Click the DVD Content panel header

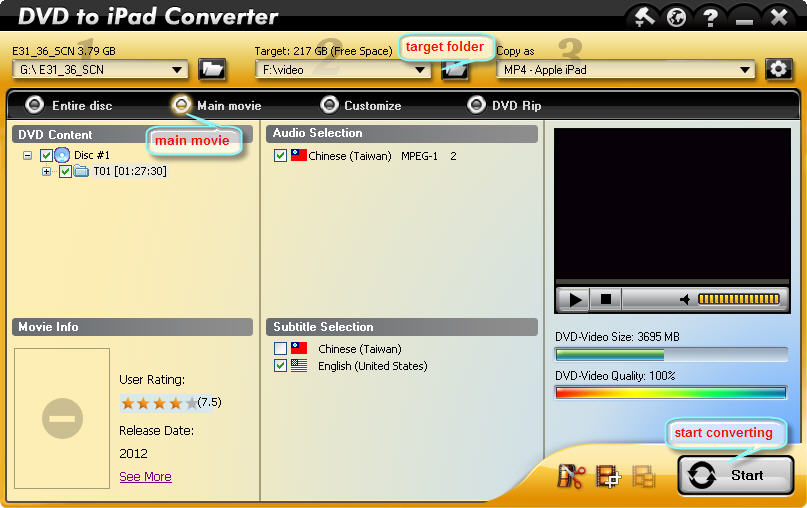[x=132, y=134]
